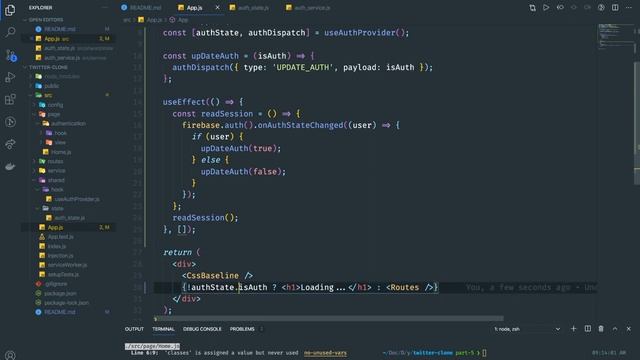Expand the service folder
Viewport: 640px width, 360px height.
[x=56, y=171]
